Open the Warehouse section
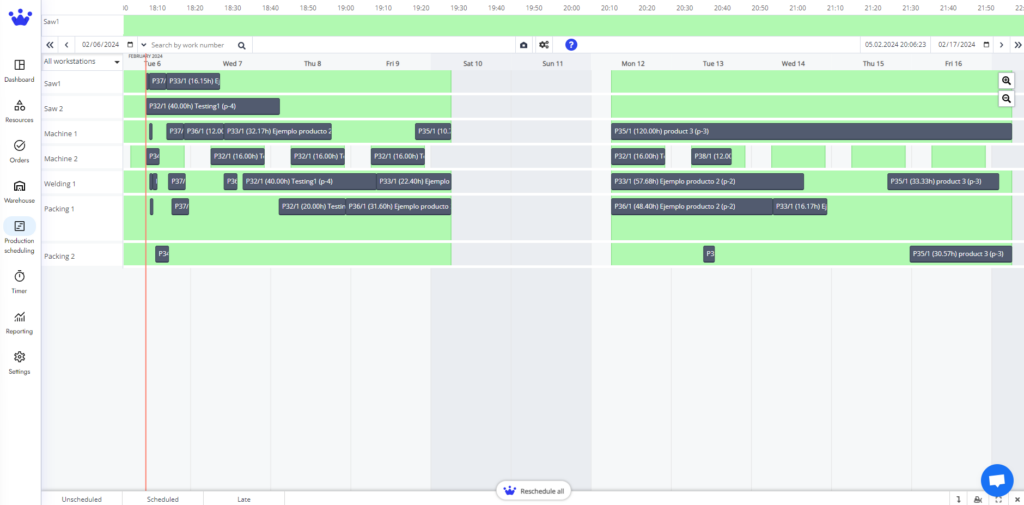This screenshot has height=505, width=1024. pyautogui.click(x=20, y=191)
